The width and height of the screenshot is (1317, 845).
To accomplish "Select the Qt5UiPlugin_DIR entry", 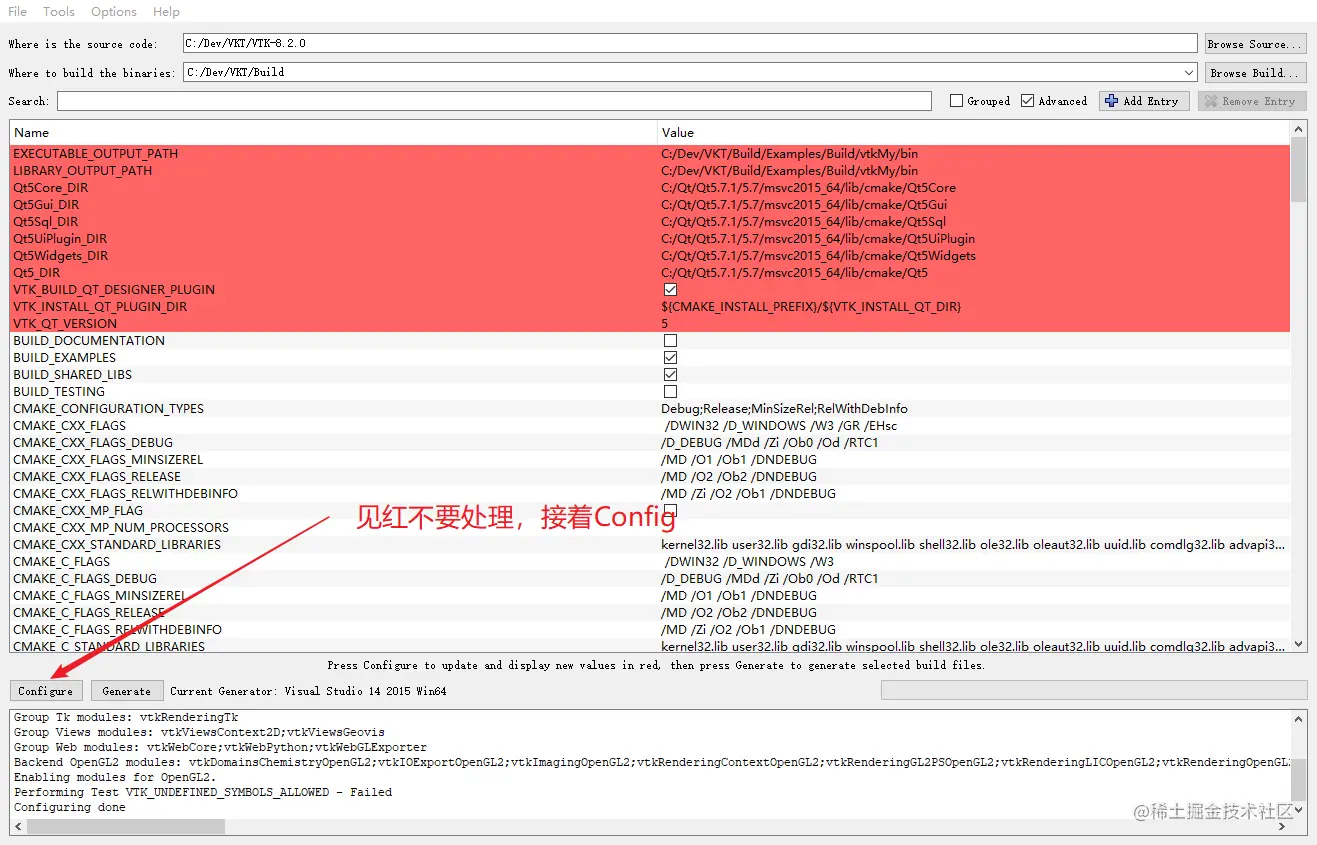I will coord(60,239).
